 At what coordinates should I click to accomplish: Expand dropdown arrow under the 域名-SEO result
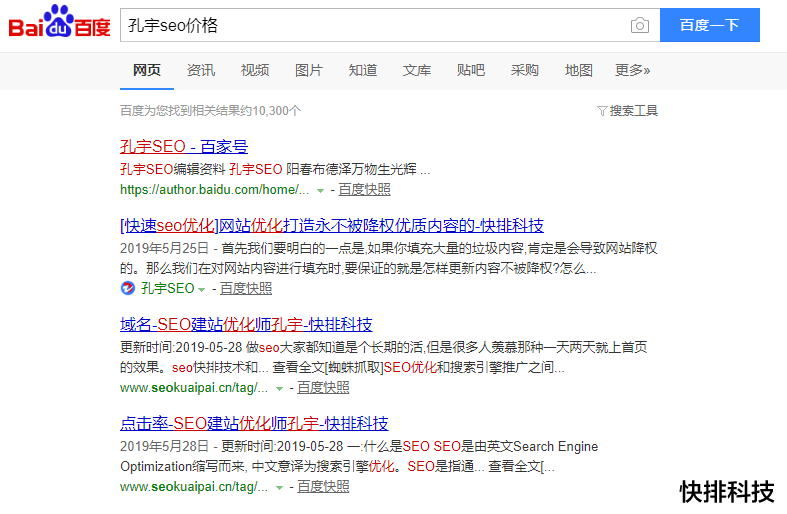point(279,389)
